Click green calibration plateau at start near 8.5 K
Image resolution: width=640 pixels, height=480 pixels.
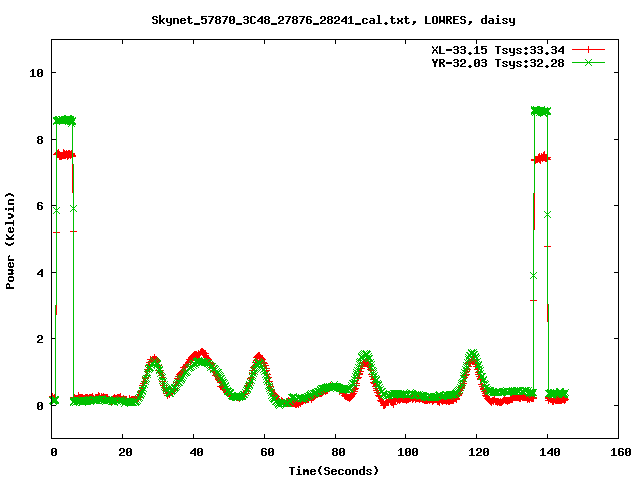coord(64,120)
